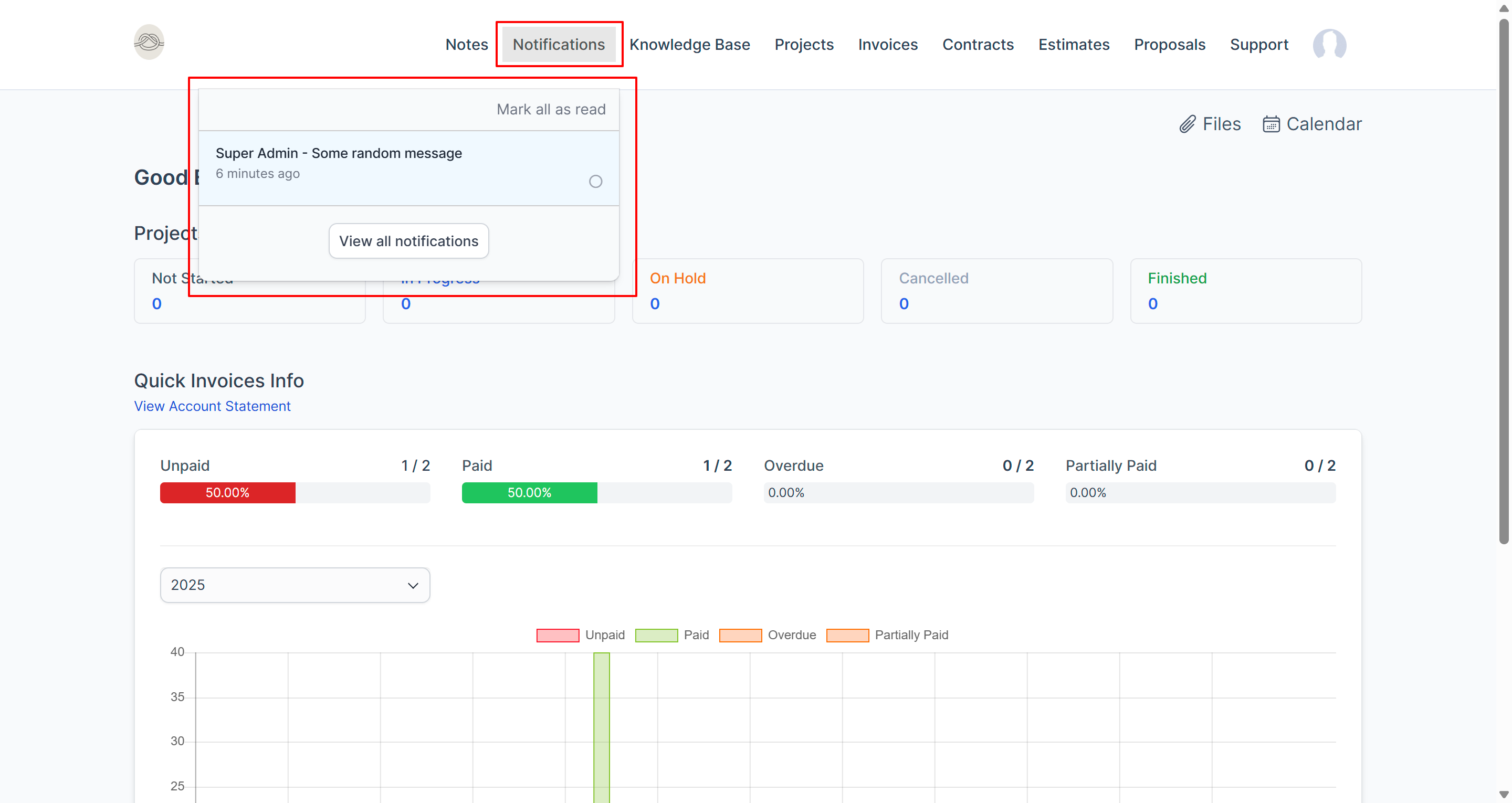Open Super Admin random message notification

click(x=339, y=153)
